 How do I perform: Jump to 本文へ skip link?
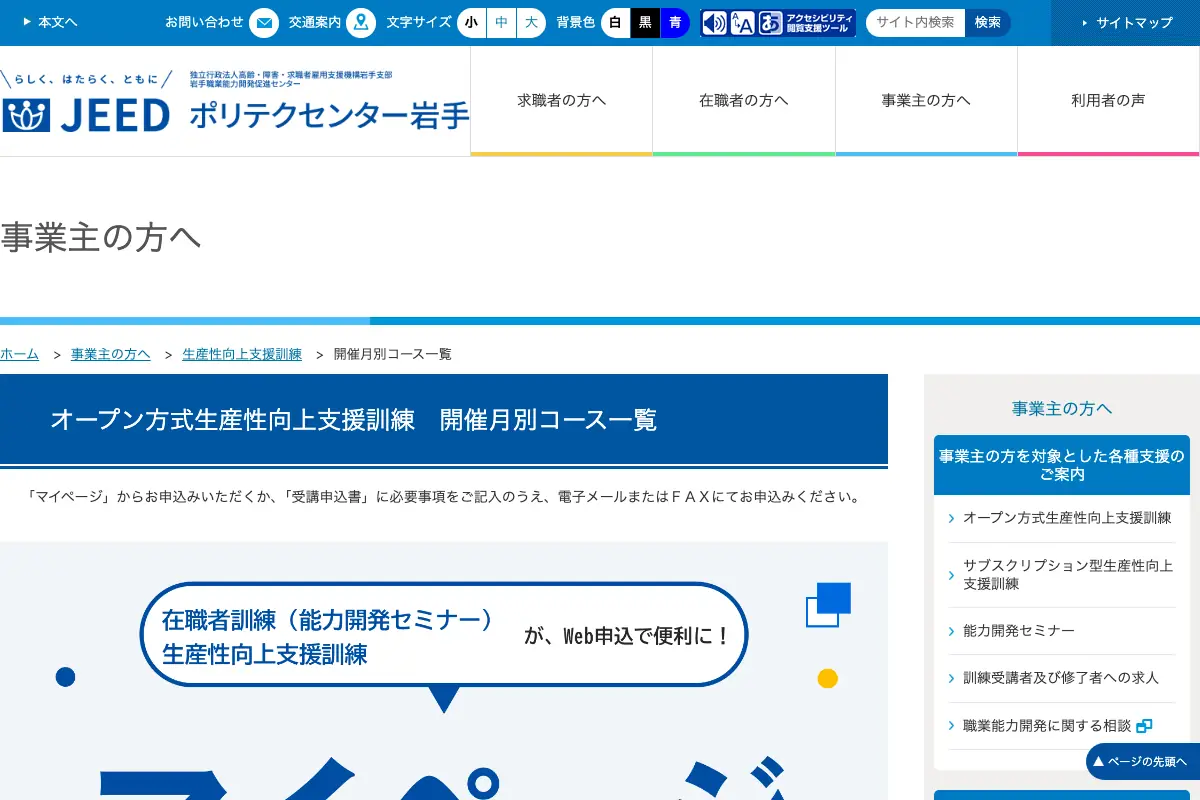click(49, 22)
